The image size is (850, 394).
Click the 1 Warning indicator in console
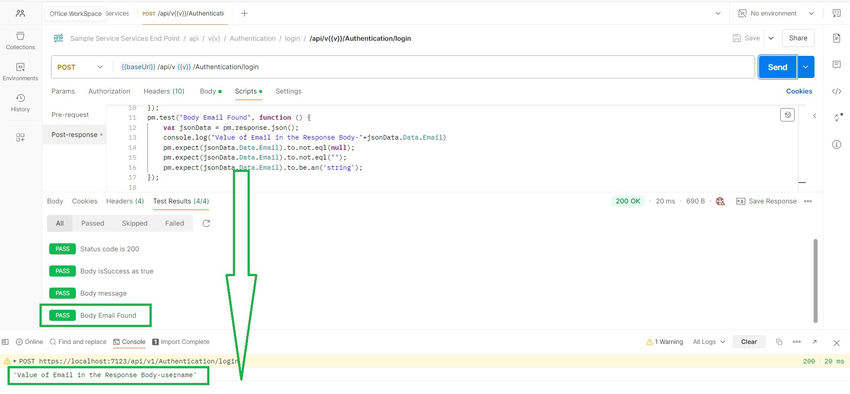coord(665,342)
